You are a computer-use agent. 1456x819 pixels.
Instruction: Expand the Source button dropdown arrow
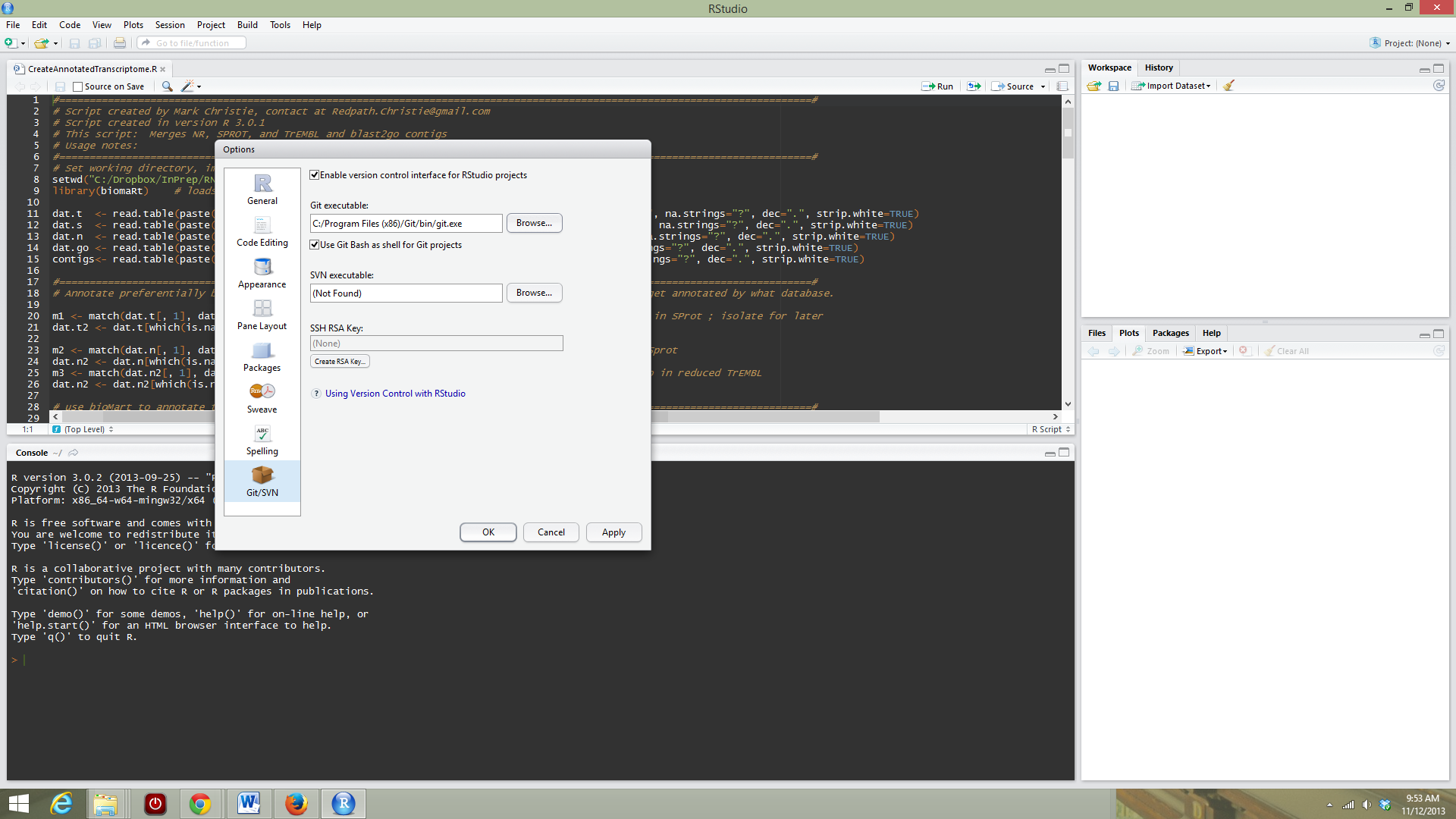coord(1043,86)
